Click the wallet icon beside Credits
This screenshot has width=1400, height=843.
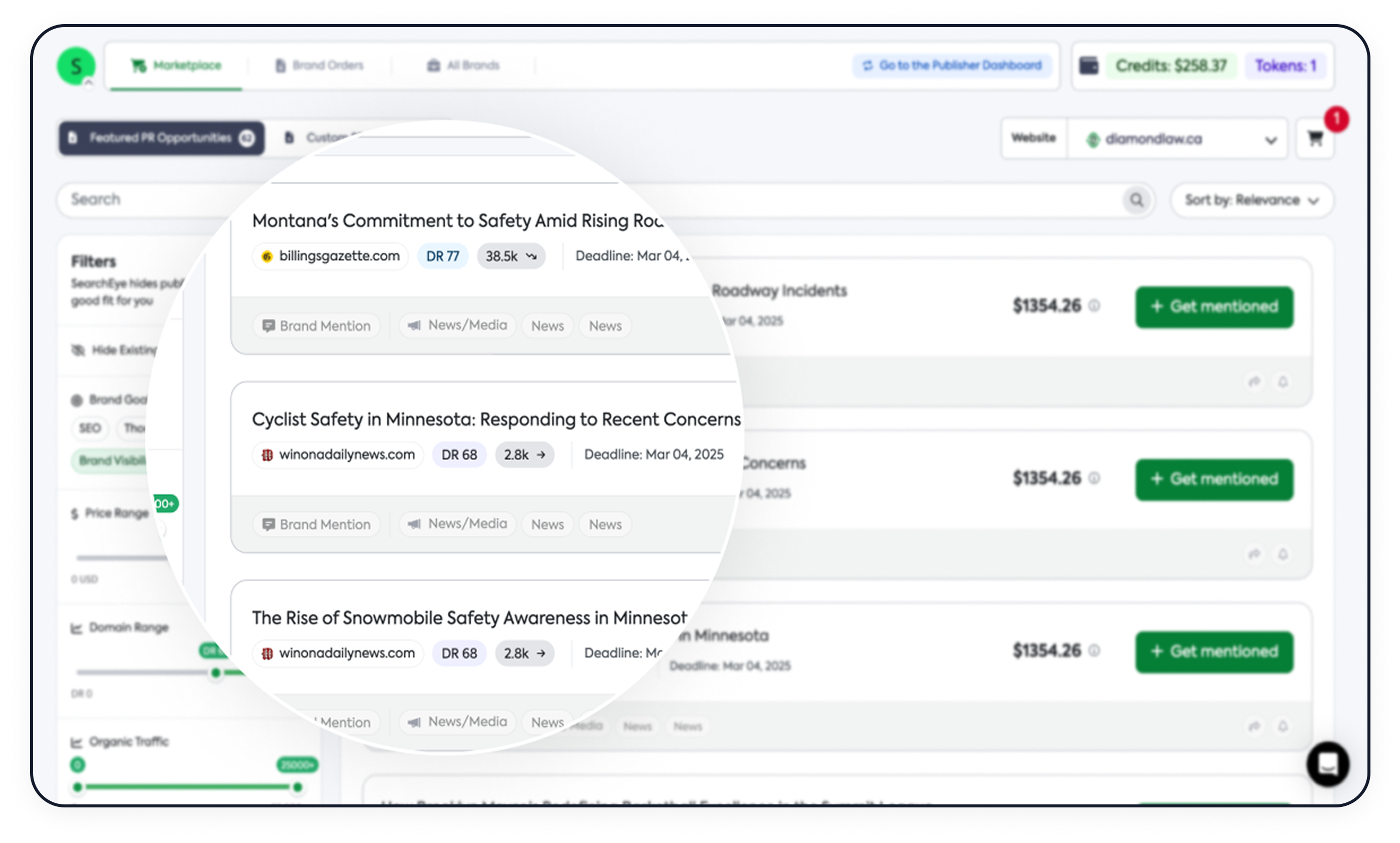tap(1088, 65)
